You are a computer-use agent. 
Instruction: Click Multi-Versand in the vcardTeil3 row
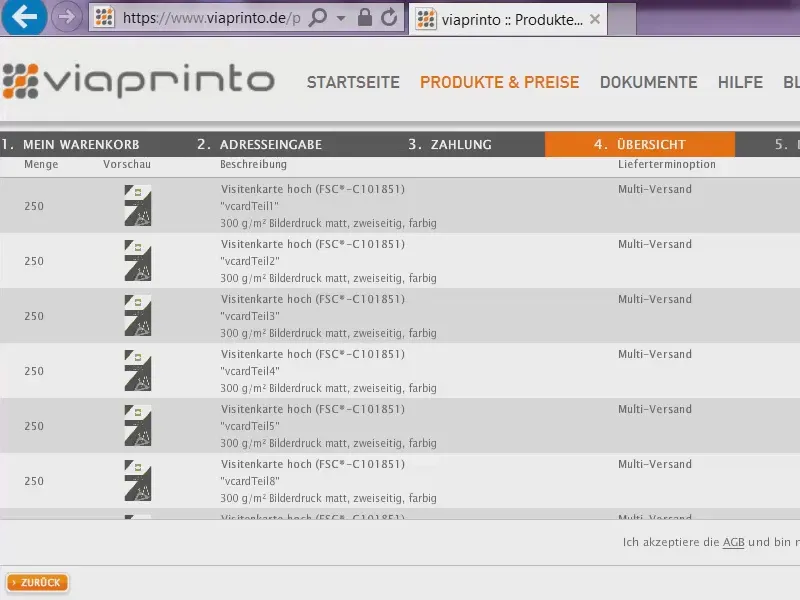coord(655,299)
